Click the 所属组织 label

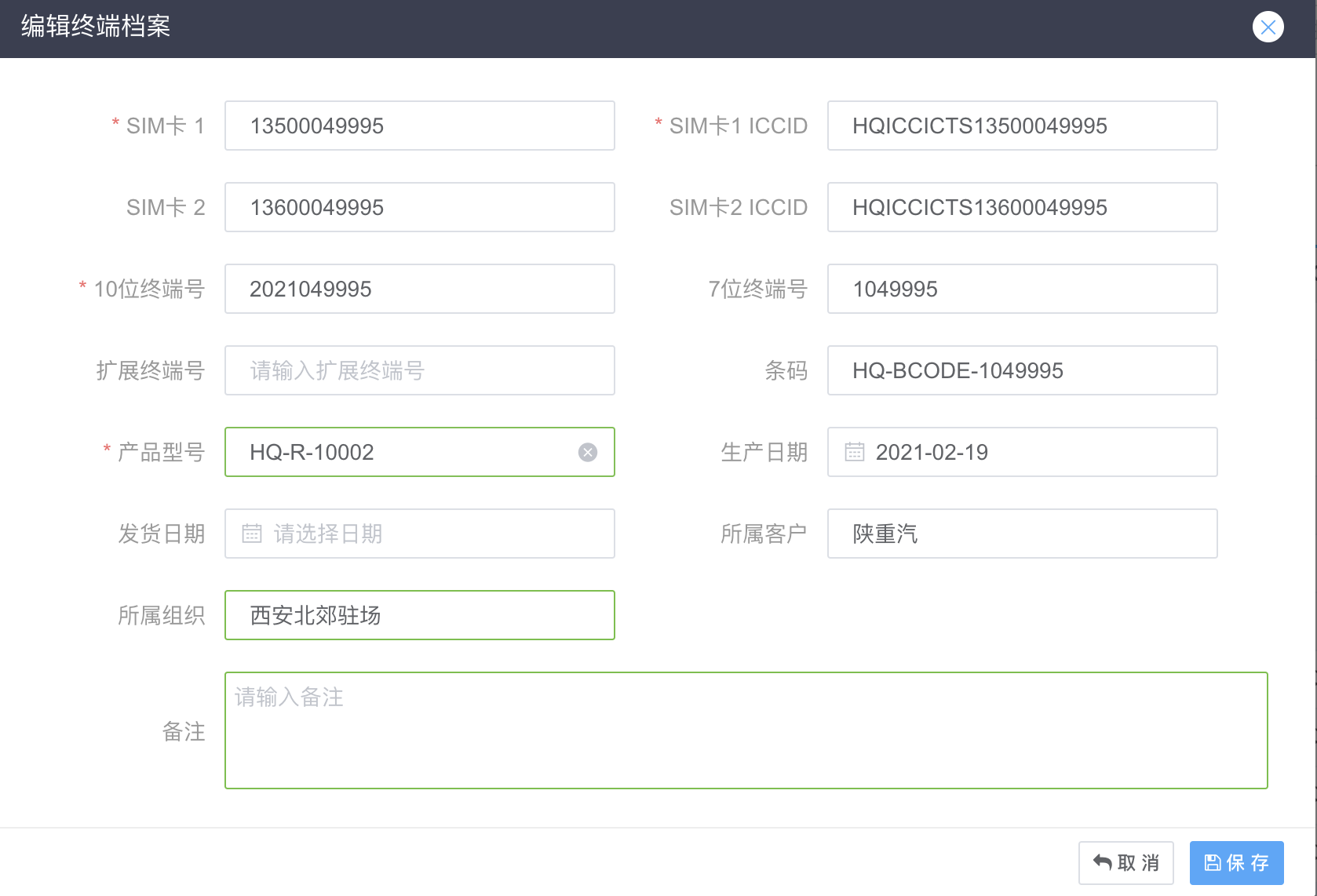161,615
